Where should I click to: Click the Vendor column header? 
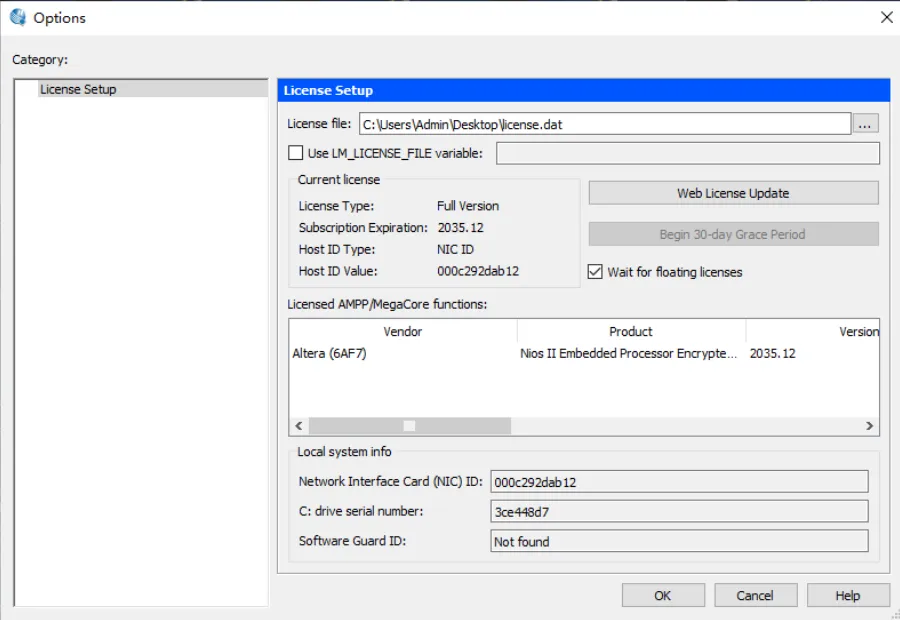tap(402, 331)
